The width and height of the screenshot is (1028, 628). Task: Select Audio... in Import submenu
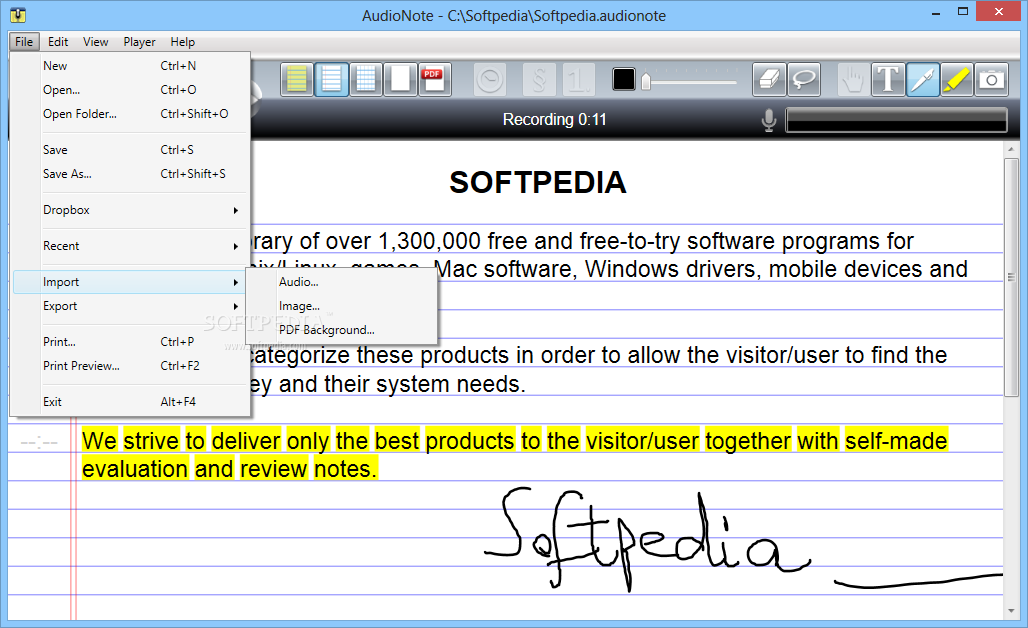tap(342, 282)
